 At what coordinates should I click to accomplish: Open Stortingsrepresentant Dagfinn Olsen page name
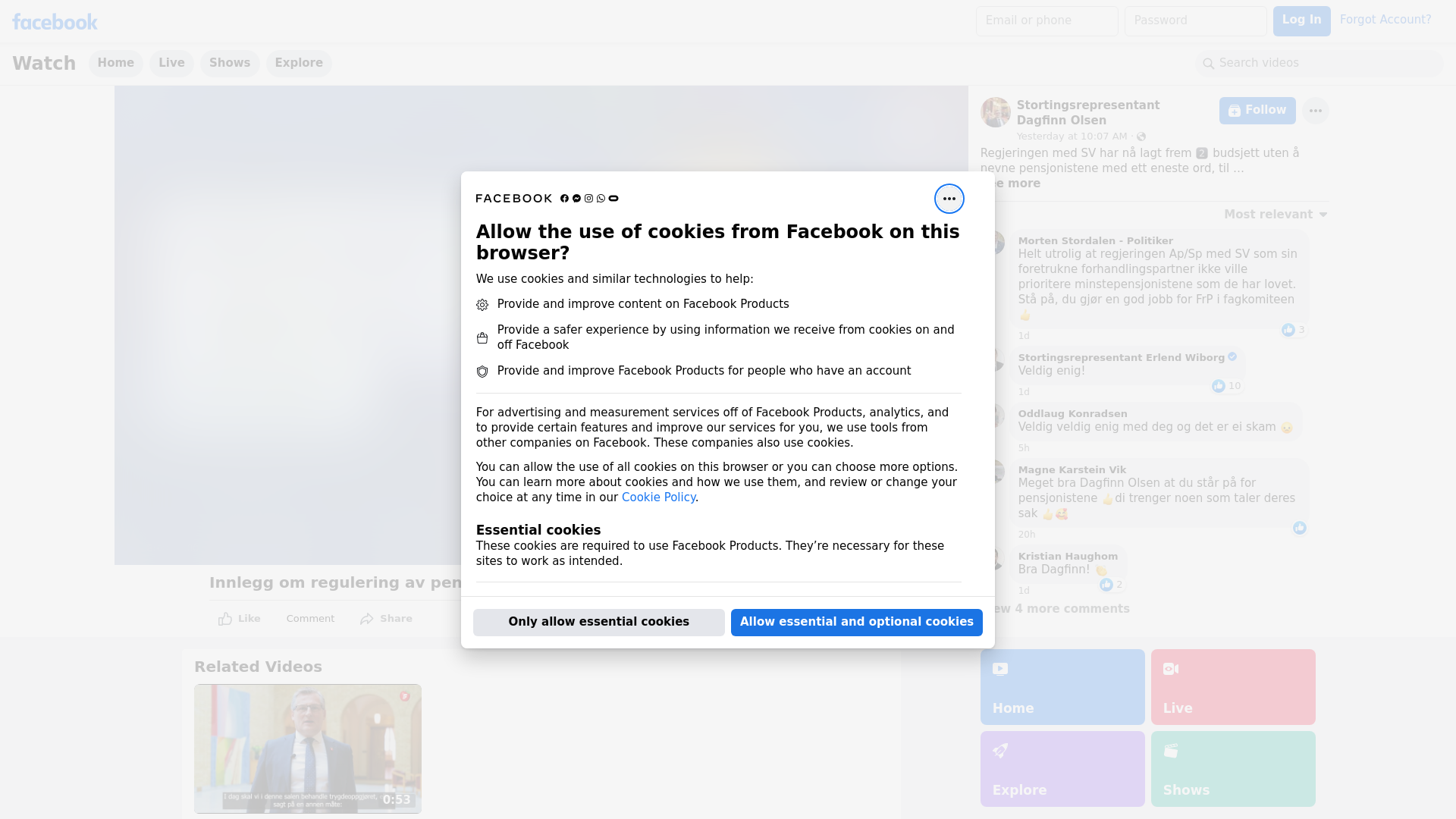(x=1087, y=113)
